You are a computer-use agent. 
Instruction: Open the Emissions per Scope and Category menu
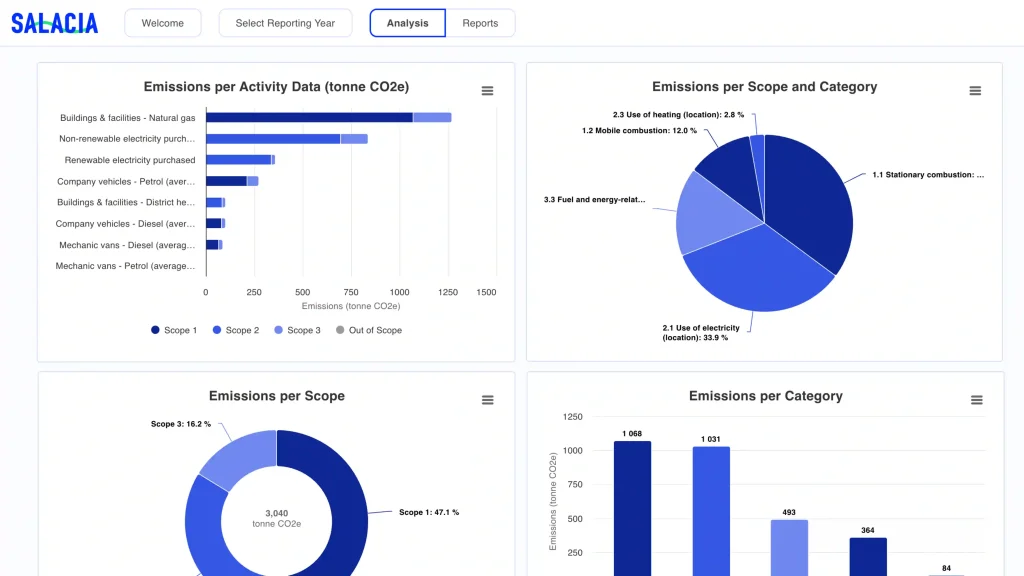[x=975, y=91]
